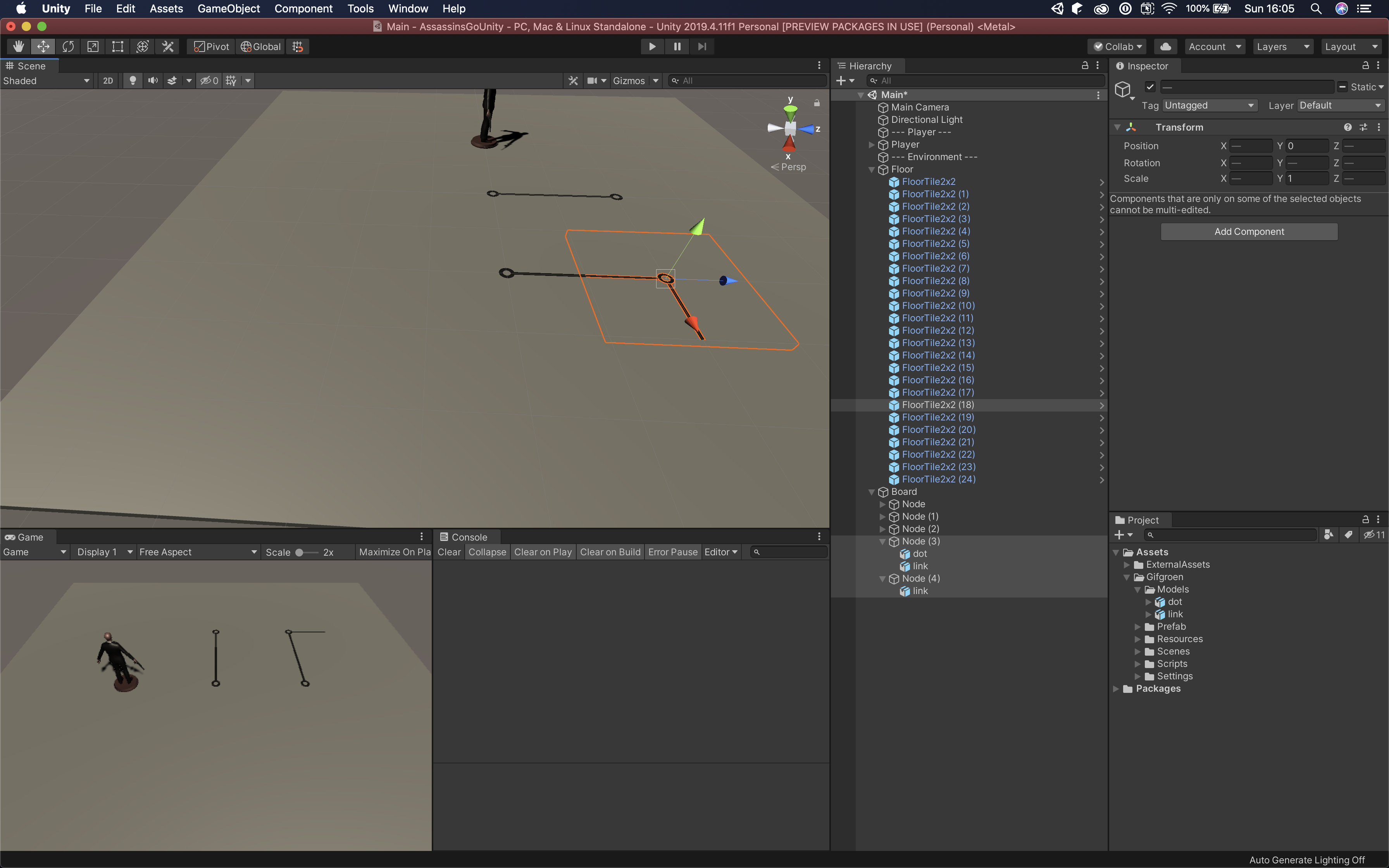Open the Layers dropdown

click(x=1282, y=46)
